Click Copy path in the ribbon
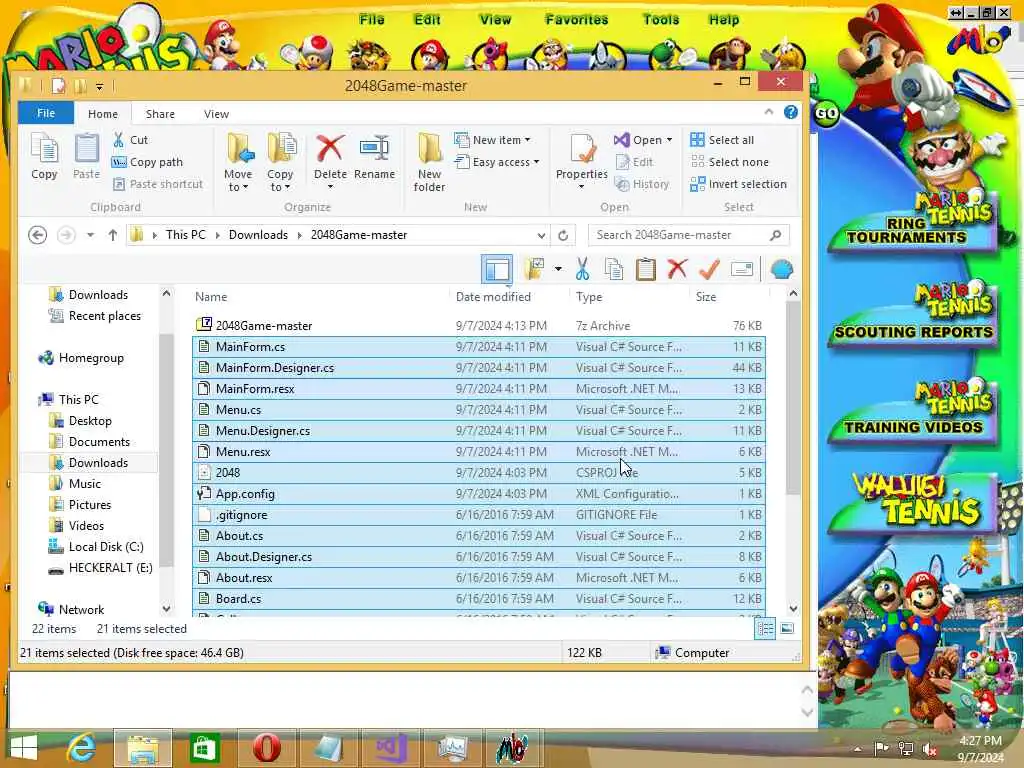 point(148,162)
